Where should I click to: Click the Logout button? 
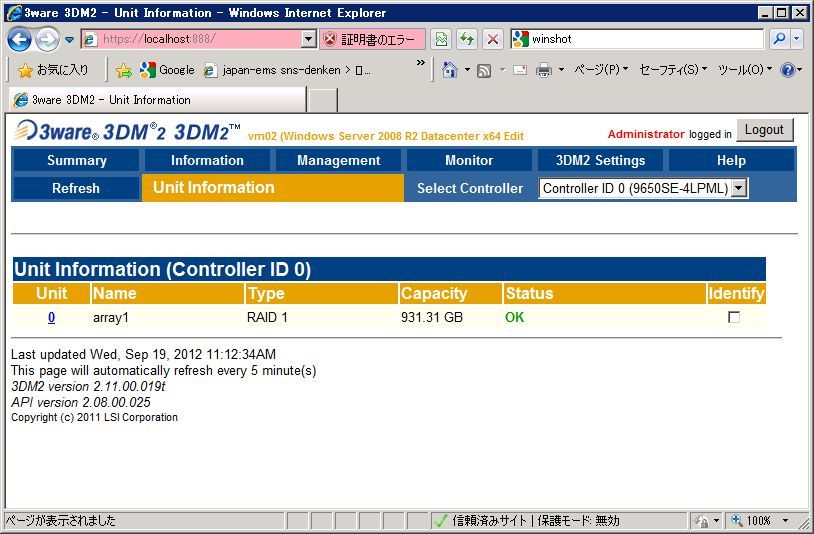click(764, 130)
